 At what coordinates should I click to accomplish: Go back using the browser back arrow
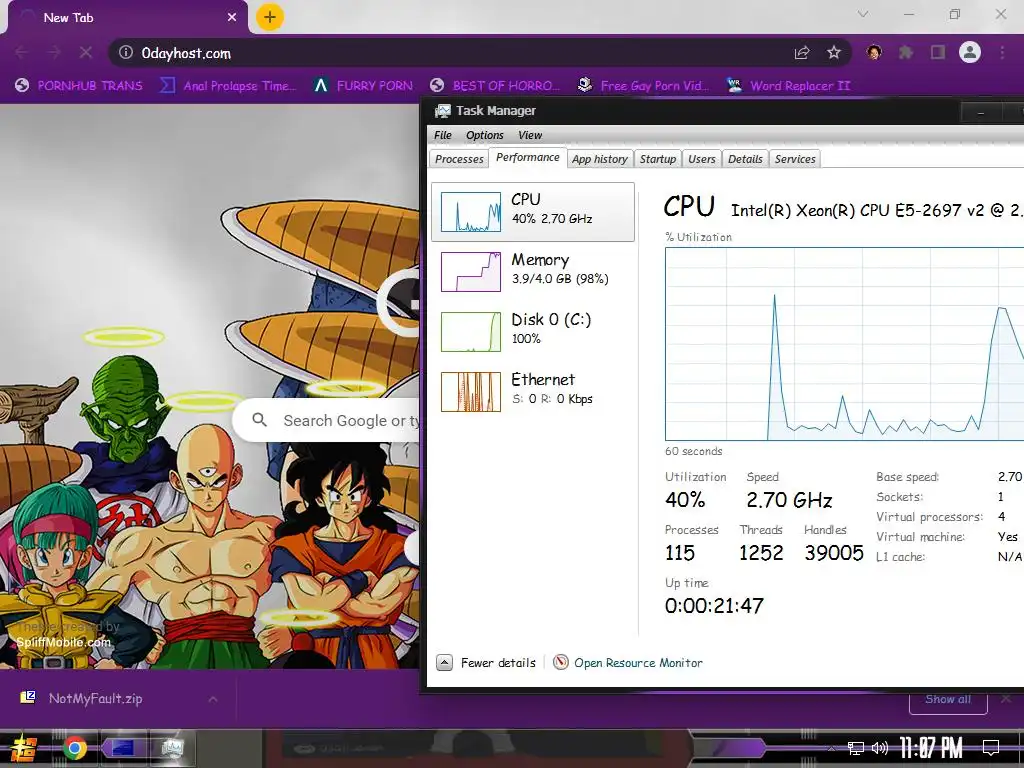[22, 53]
